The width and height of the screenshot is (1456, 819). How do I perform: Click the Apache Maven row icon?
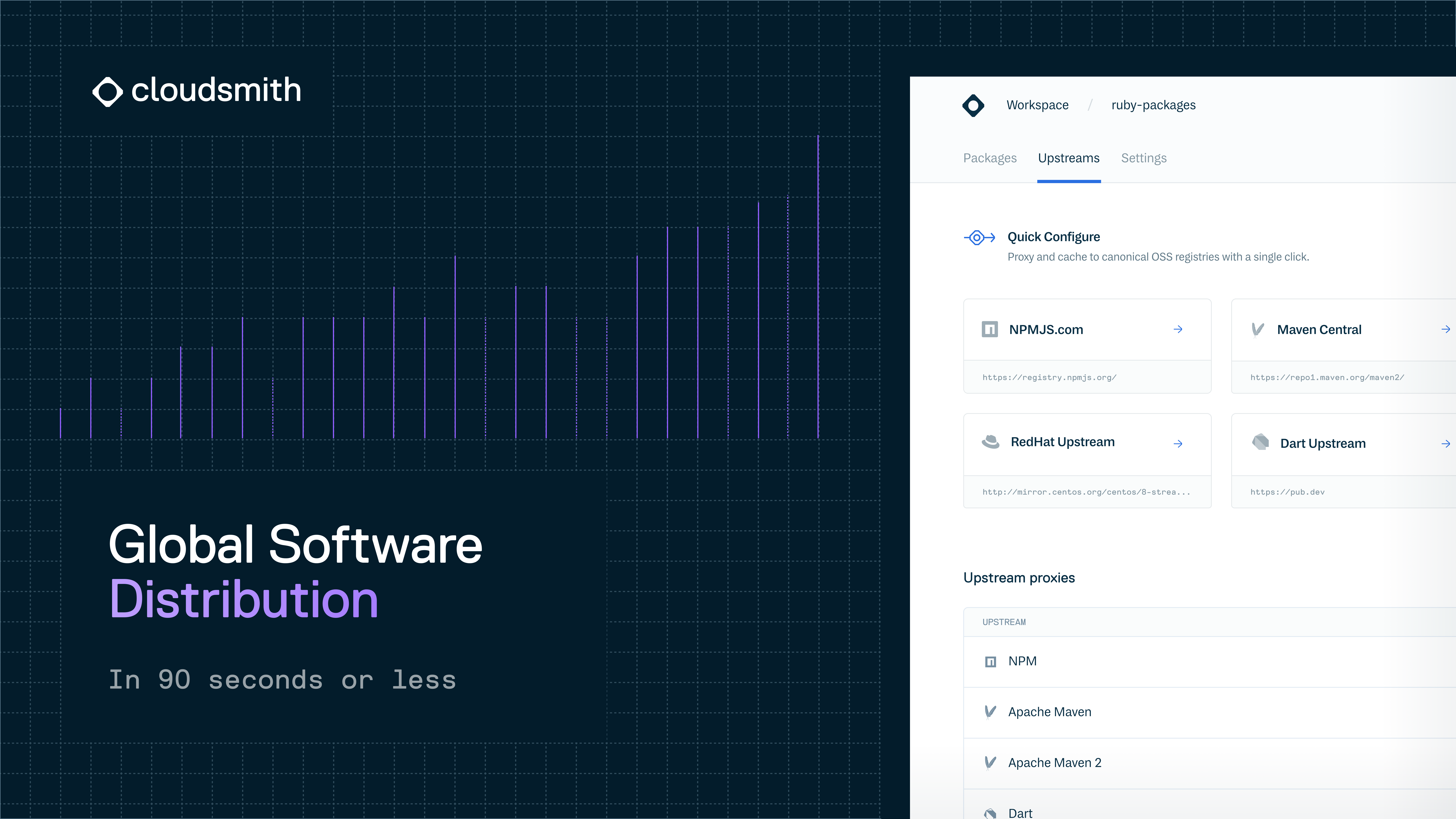tap(990, 712)
